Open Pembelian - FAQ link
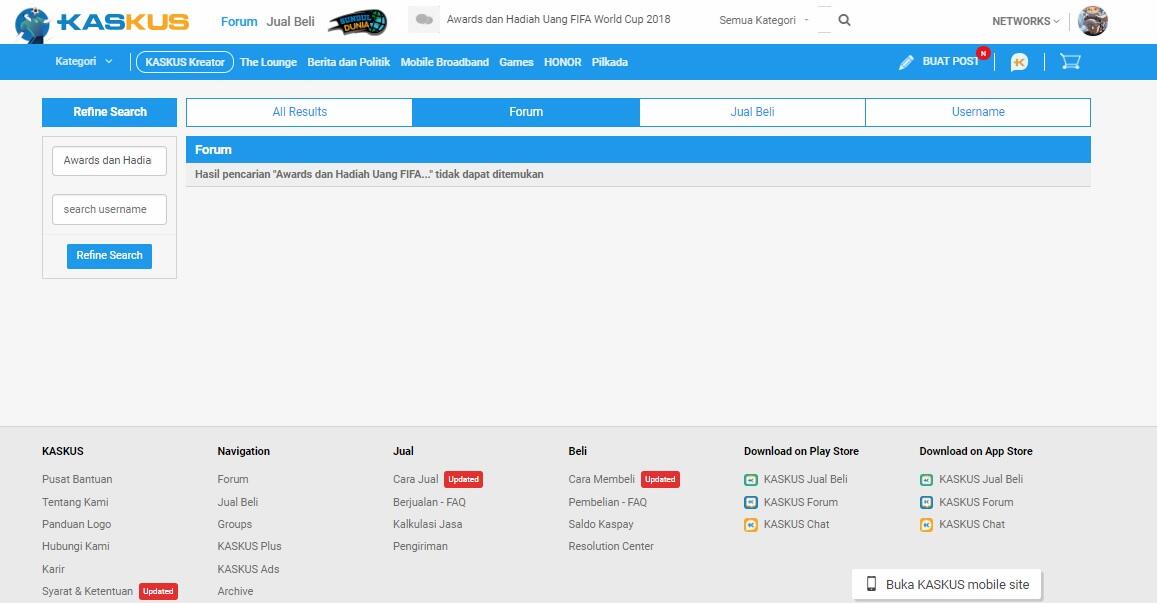Screen dimensions: 1157x603 pos(607,503)
